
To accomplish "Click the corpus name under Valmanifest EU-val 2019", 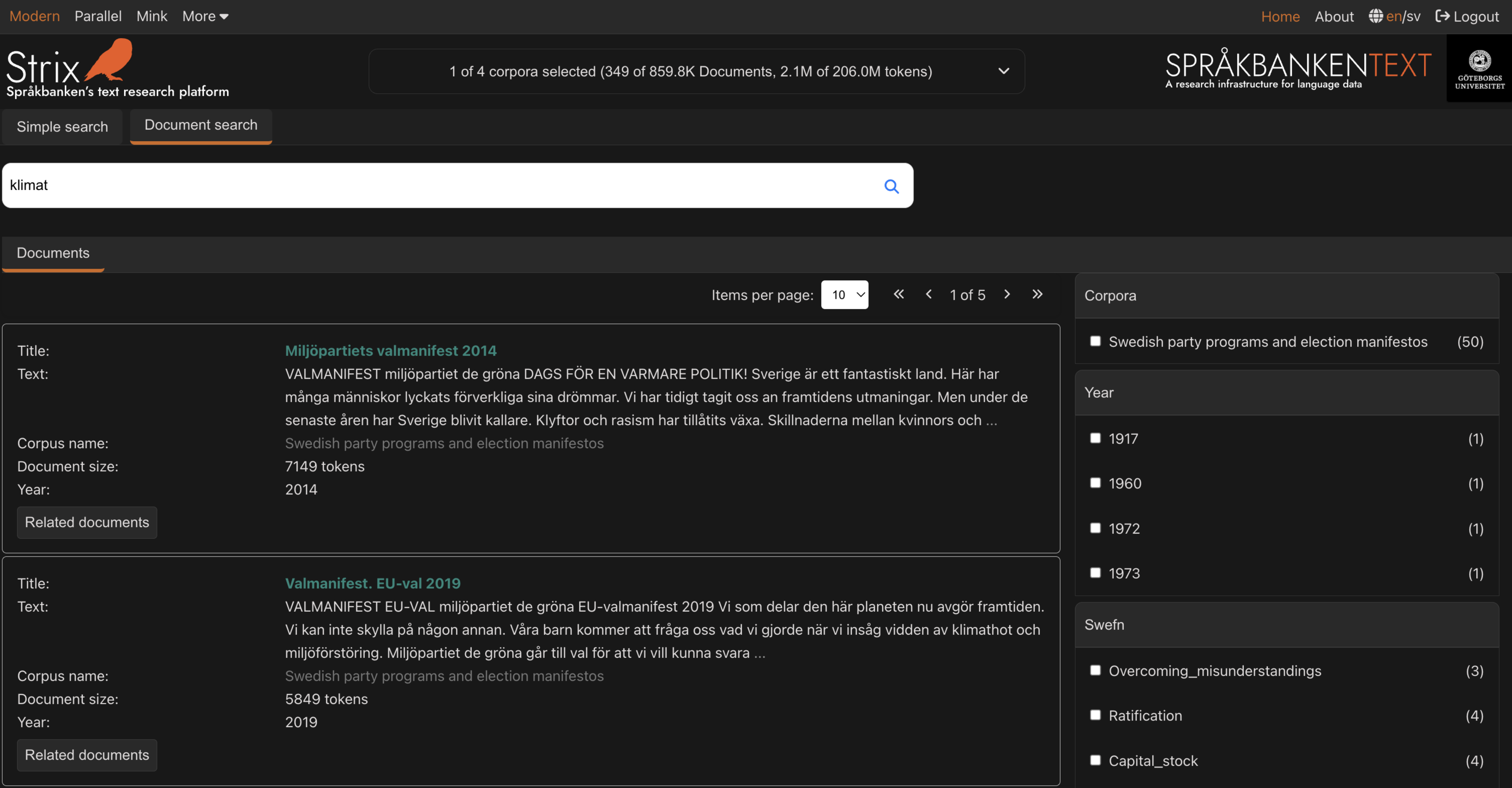I will point(444,676).
